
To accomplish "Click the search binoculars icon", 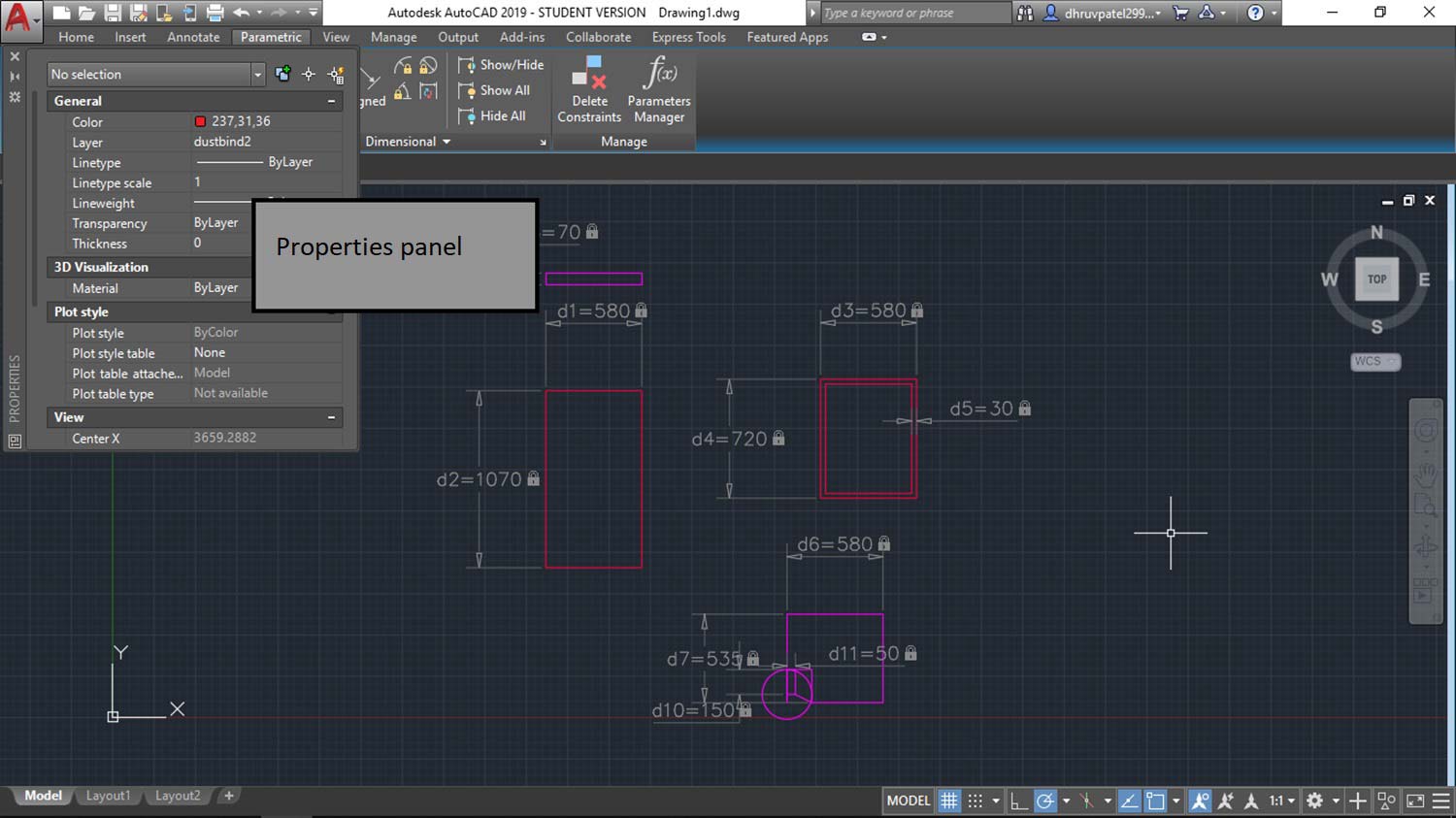I will click(1025, 13).
